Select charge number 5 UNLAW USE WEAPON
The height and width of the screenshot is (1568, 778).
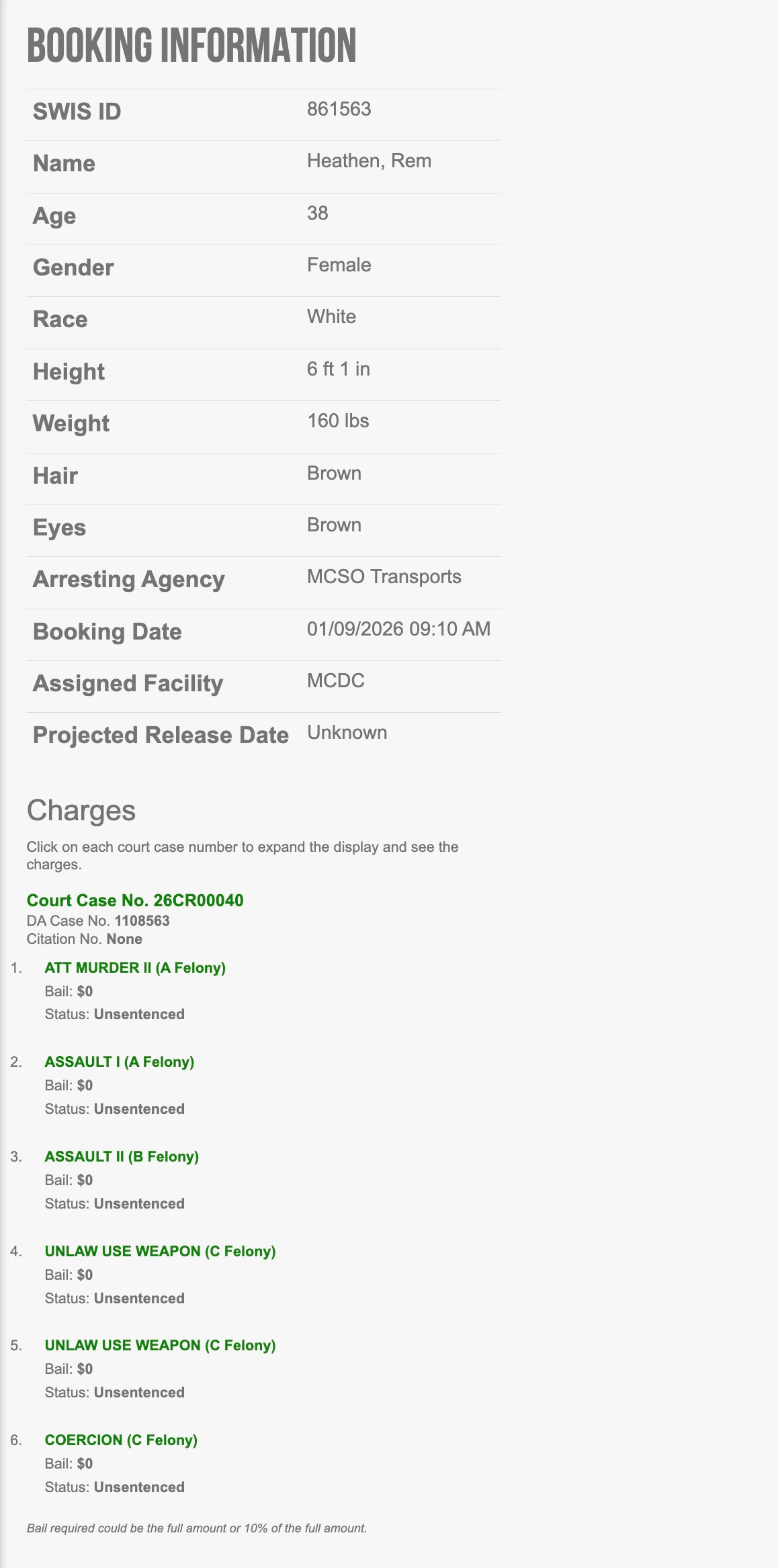pos(160,1345)
